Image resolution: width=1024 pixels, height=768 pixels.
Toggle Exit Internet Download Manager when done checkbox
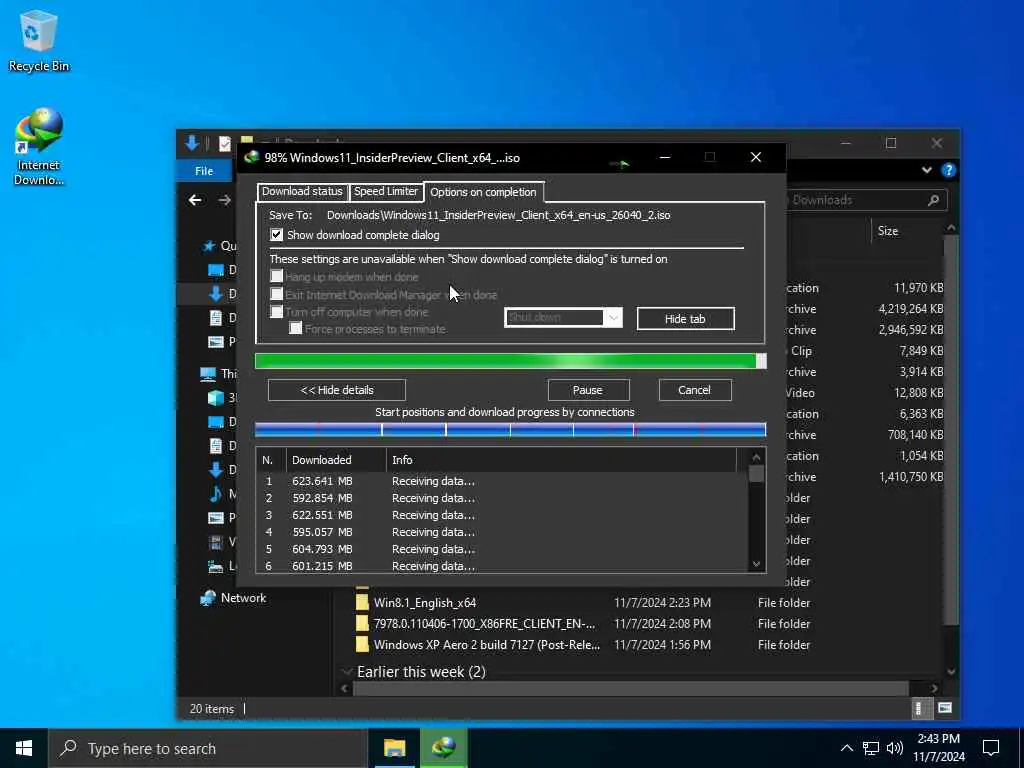(x=277, y=294)
